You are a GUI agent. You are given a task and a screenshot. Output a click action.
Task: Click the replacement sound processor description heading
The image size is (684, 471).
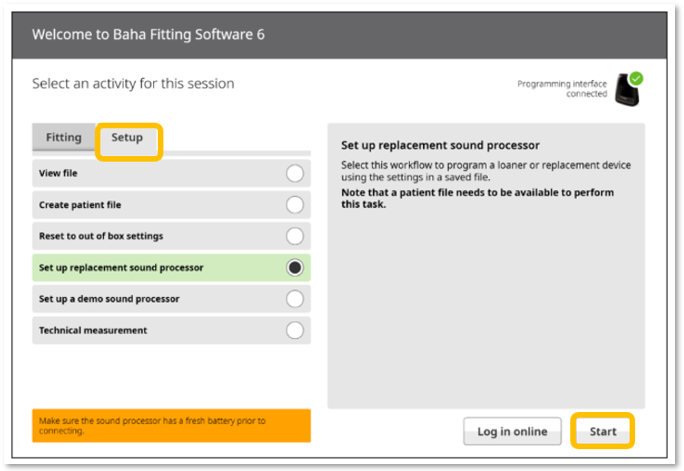click(x=440, y=145)
